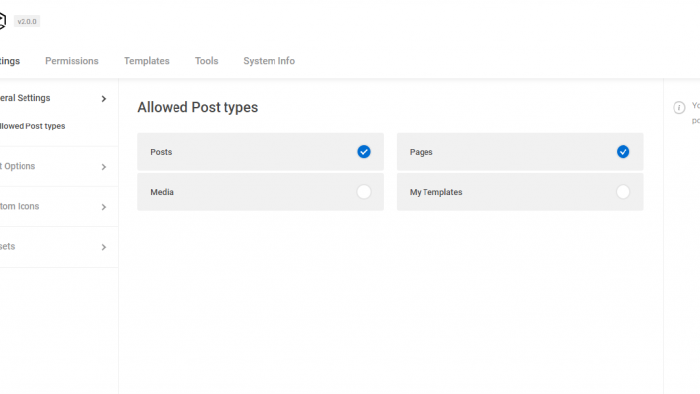Click the My Templates label text

click(436, 192)
